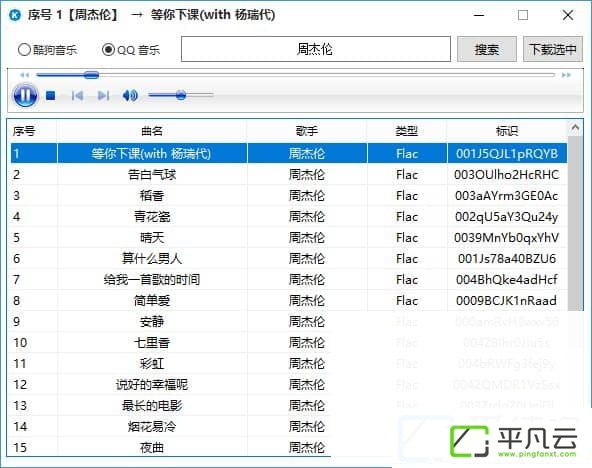The width and height of the screenshot is (592, 468).
Task: Pause playback with the round pause button
Action: [x=25, y=95]
